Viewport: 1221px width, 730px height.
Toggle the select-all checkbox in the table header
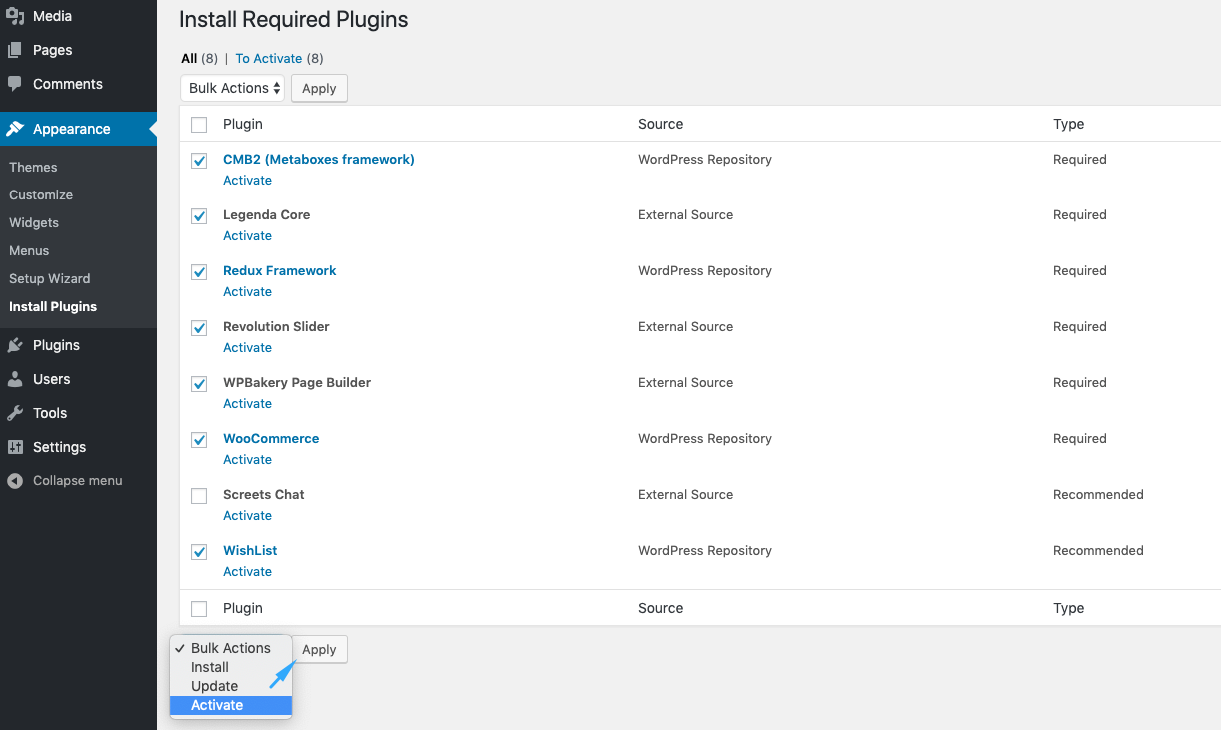[199, 125]
